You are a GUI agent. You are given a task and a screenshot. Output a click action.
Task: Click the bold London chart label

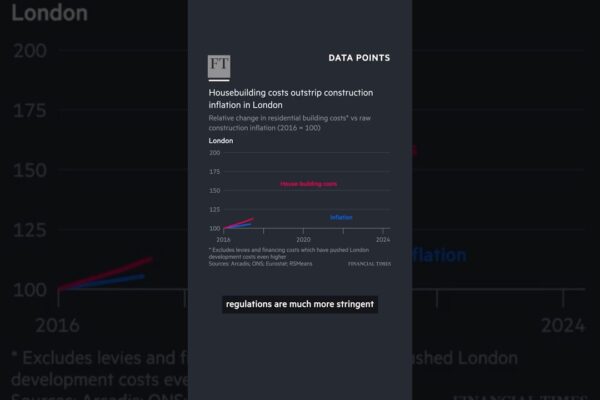[221, 141]
